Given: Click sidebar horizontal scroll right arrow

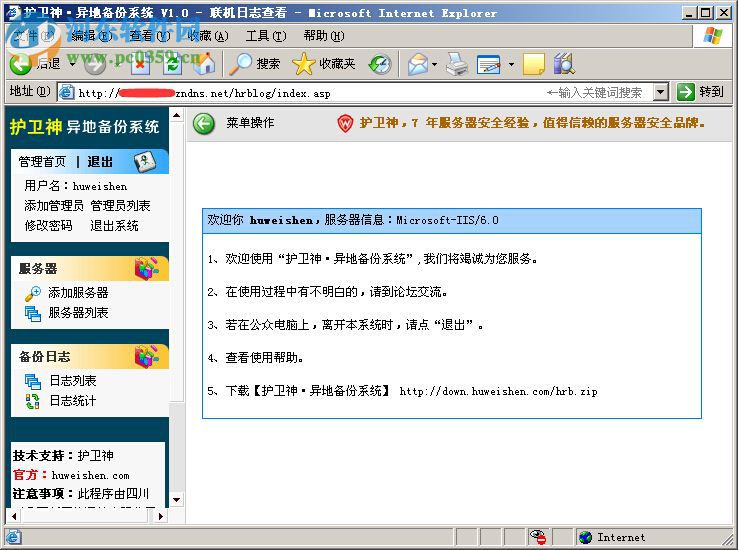Looking at the screenshot, I should click(x=161, y=516).
